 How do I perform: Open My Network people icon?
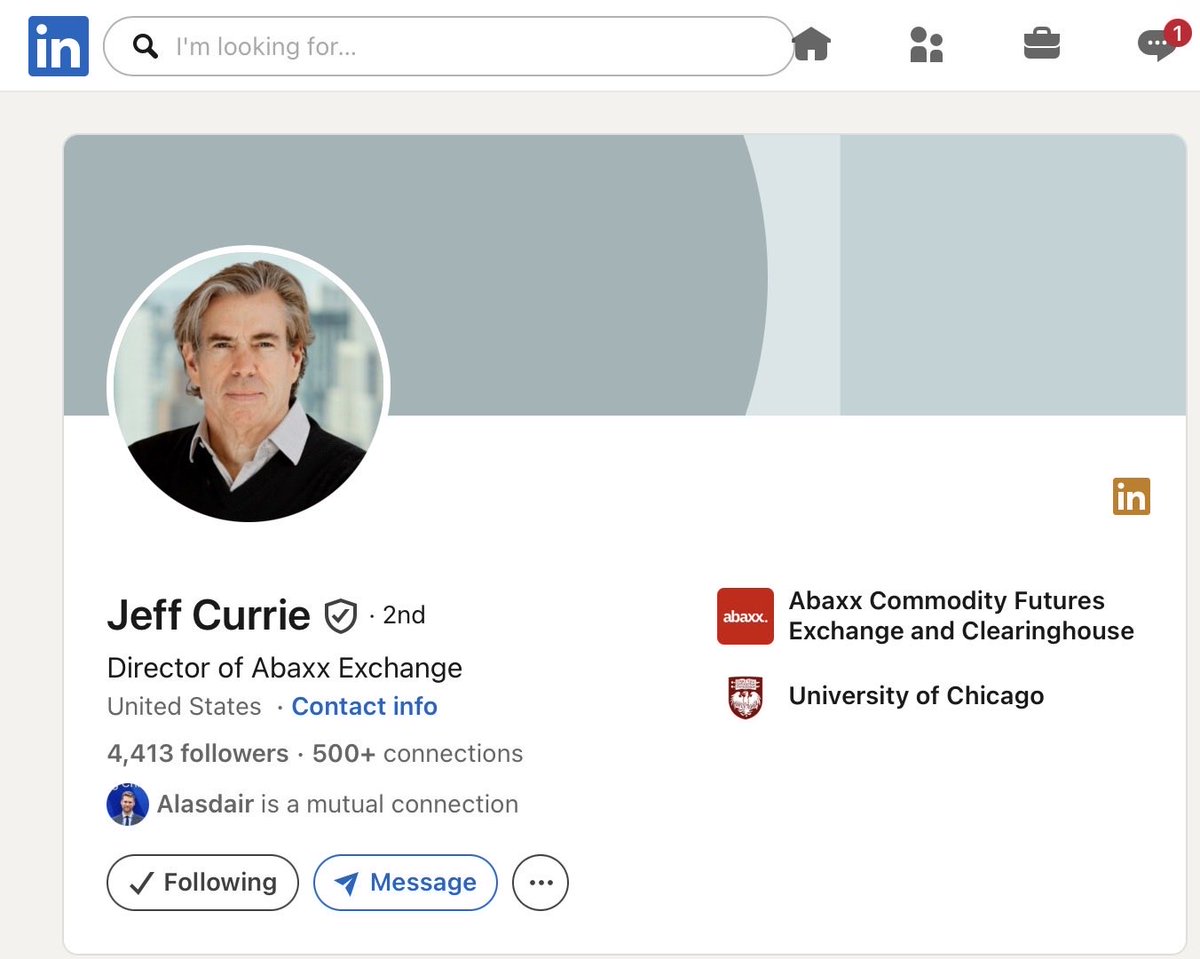[x=926, y=45]
